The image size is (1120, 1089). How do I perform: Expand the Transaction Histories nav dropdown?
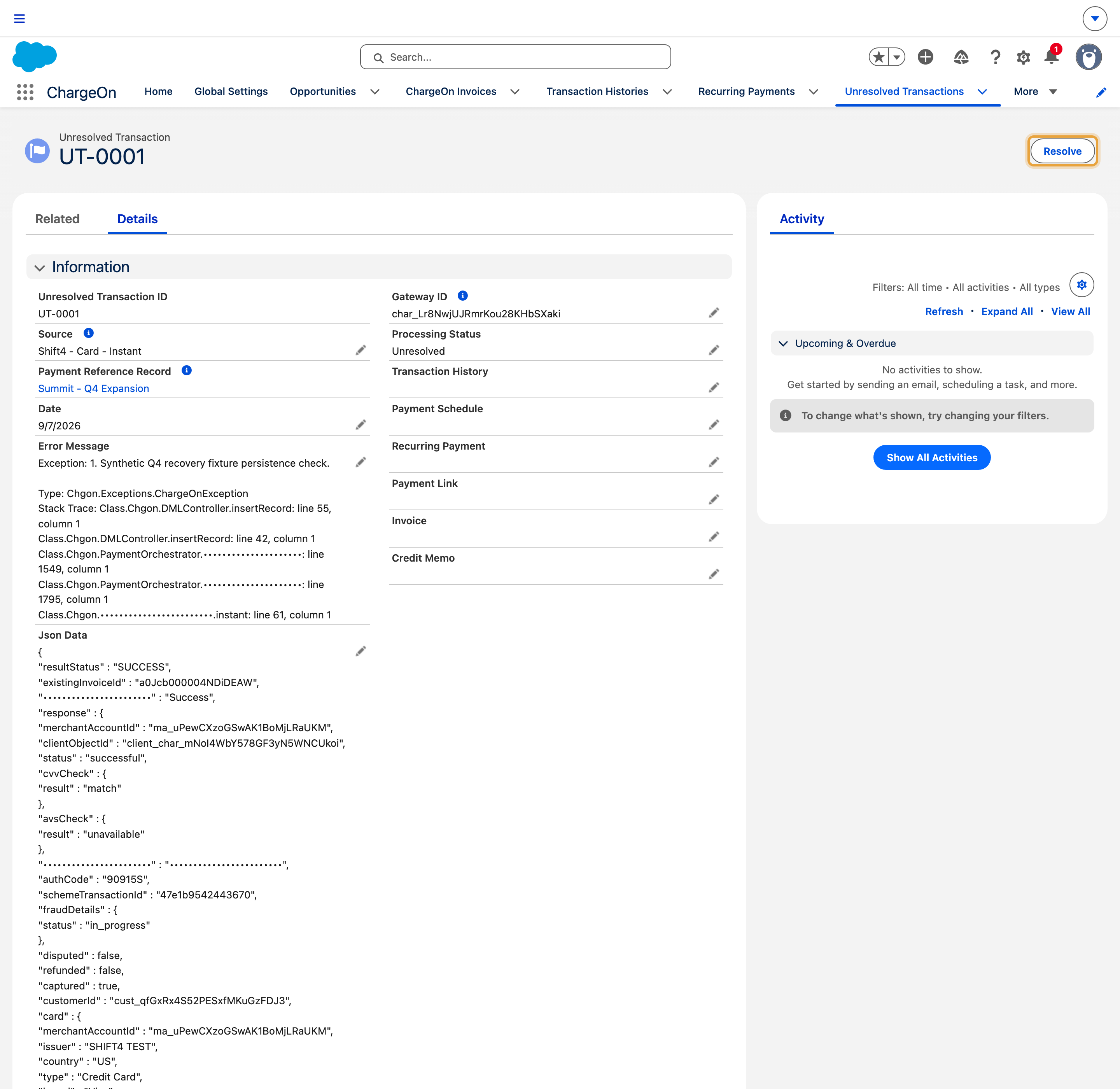667,91
